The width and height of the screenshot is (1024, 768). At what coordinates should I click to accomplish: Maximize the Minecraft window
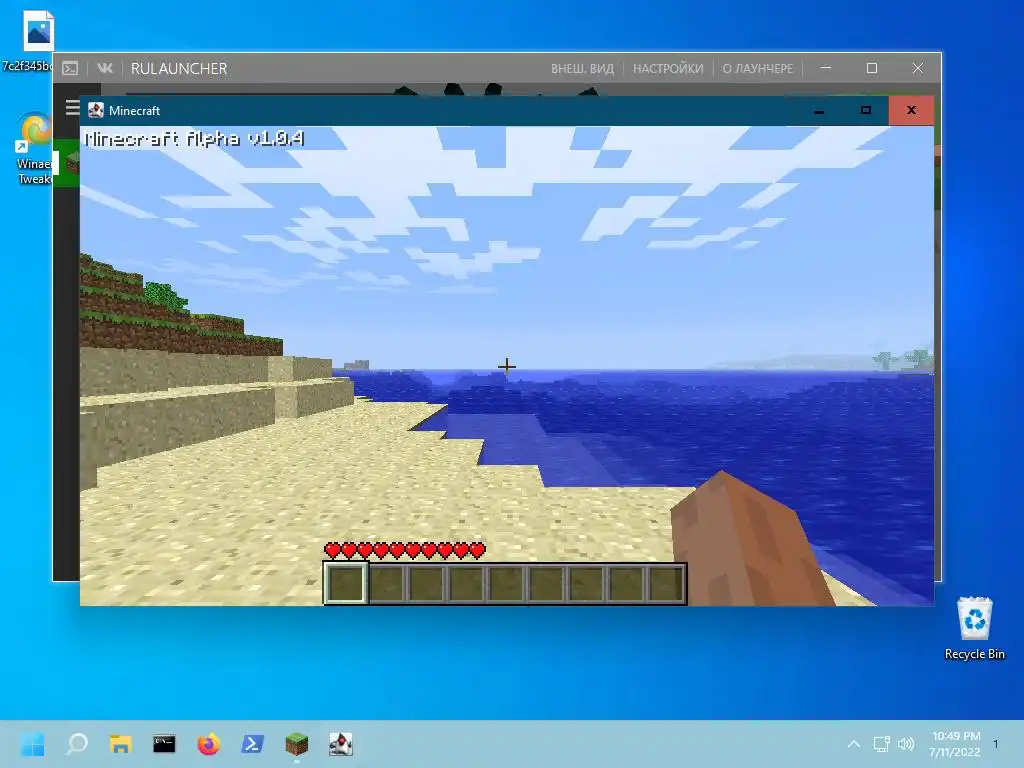(865, 110)
